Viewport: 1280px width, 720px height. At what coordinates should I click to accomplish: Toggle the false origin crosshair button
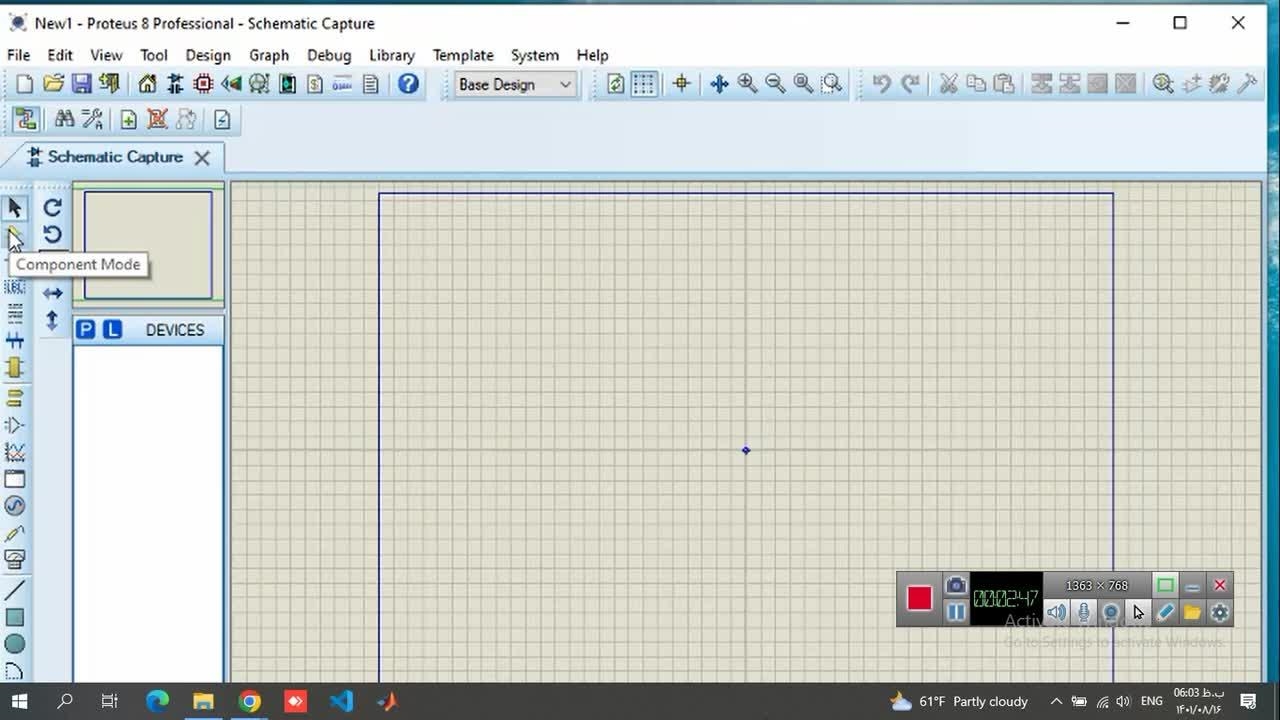[x=682, y=84]
